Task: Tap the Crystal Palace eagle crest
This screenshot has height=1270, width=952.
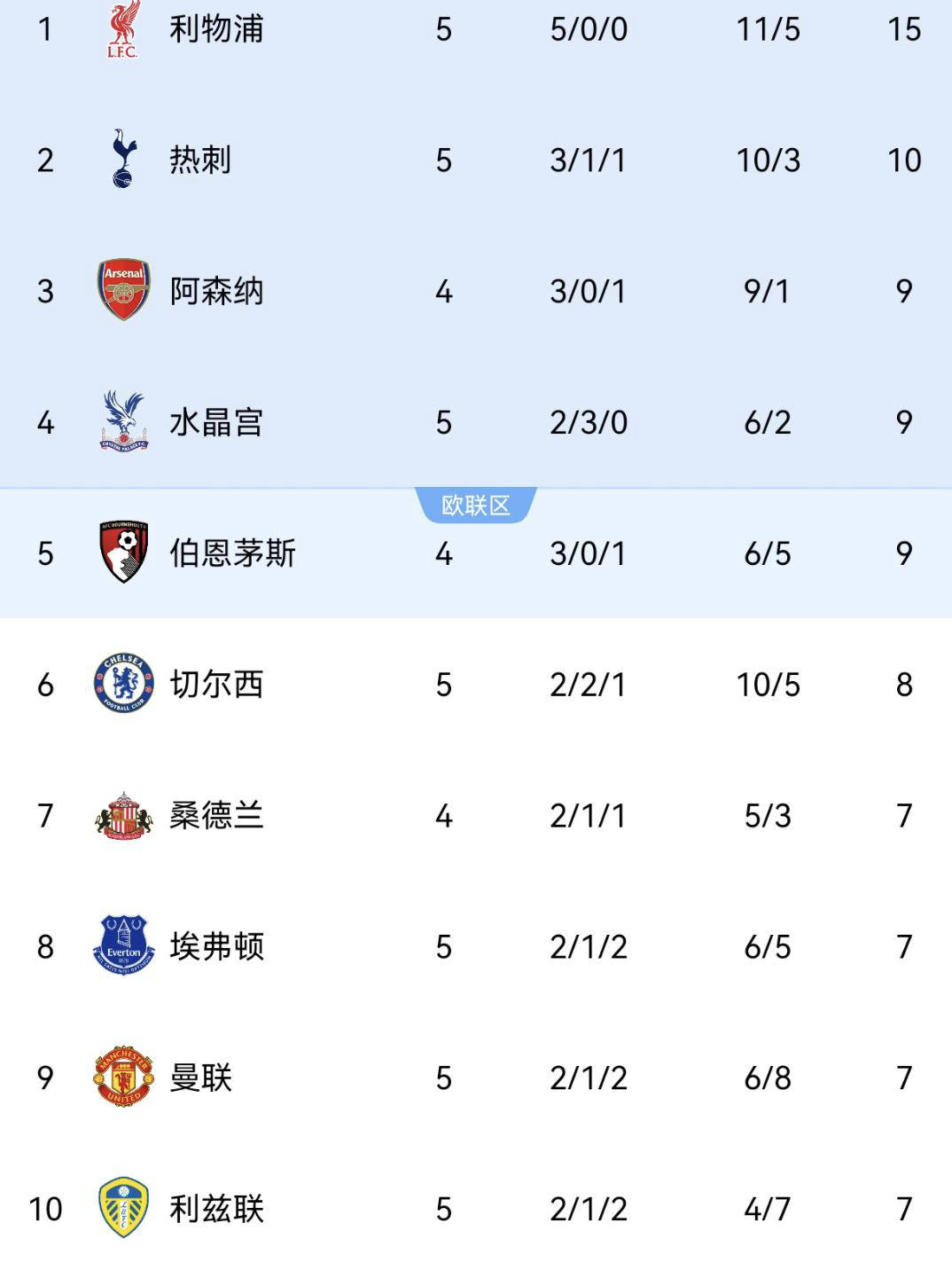Action: 123,420
